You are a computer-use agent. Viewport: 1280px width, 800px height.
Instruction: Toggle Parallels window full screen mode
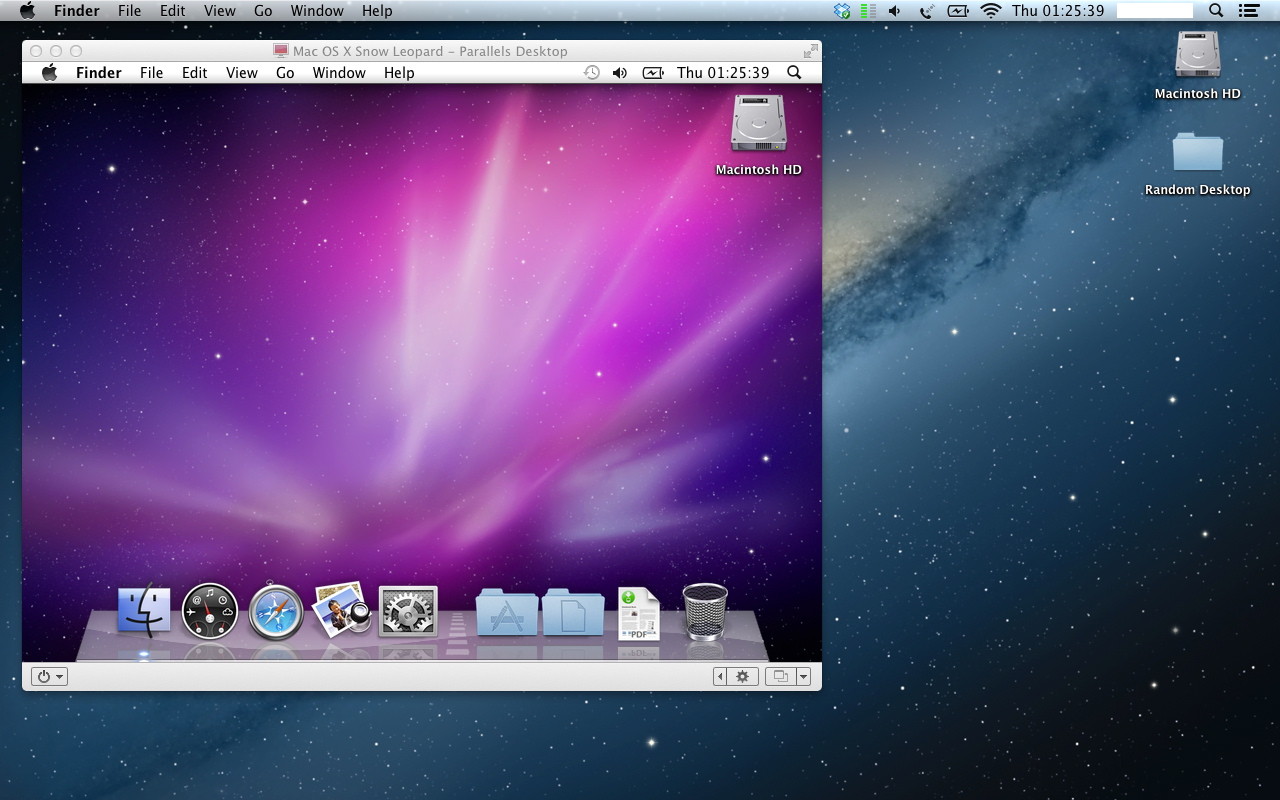tap(810, 51)
